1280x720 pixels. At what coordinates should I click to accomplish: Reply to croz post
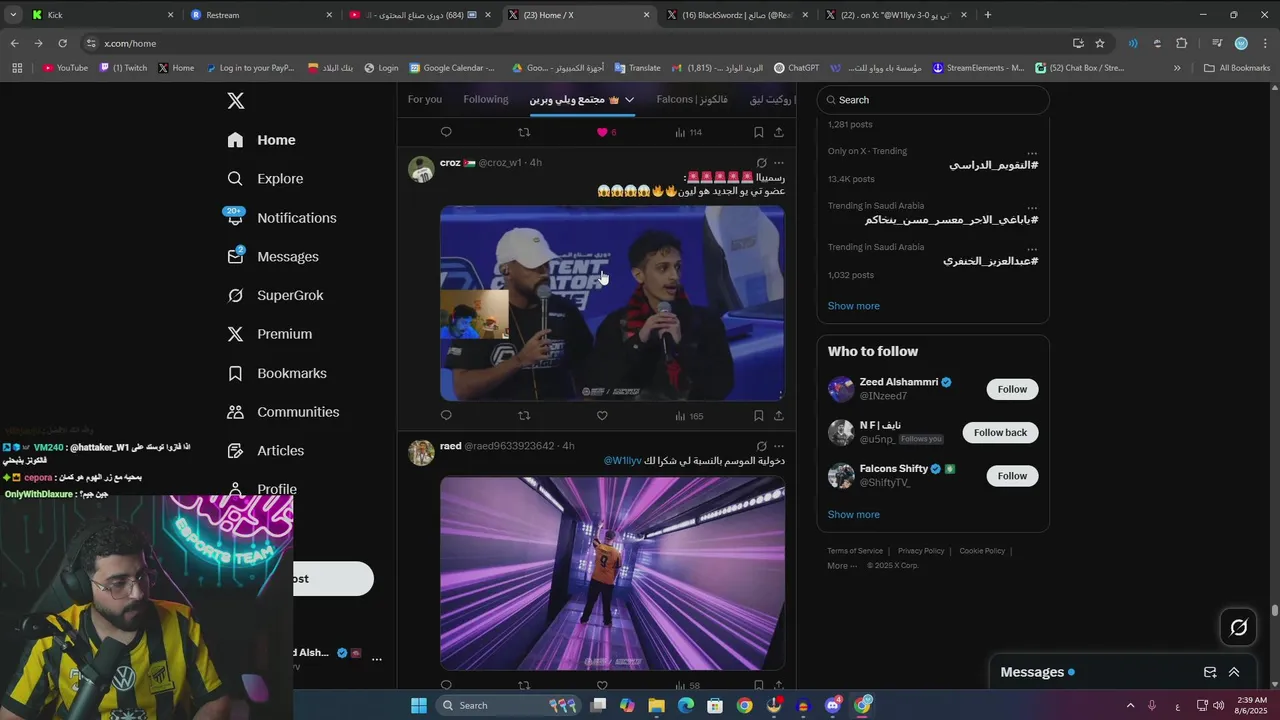point(446,415)
